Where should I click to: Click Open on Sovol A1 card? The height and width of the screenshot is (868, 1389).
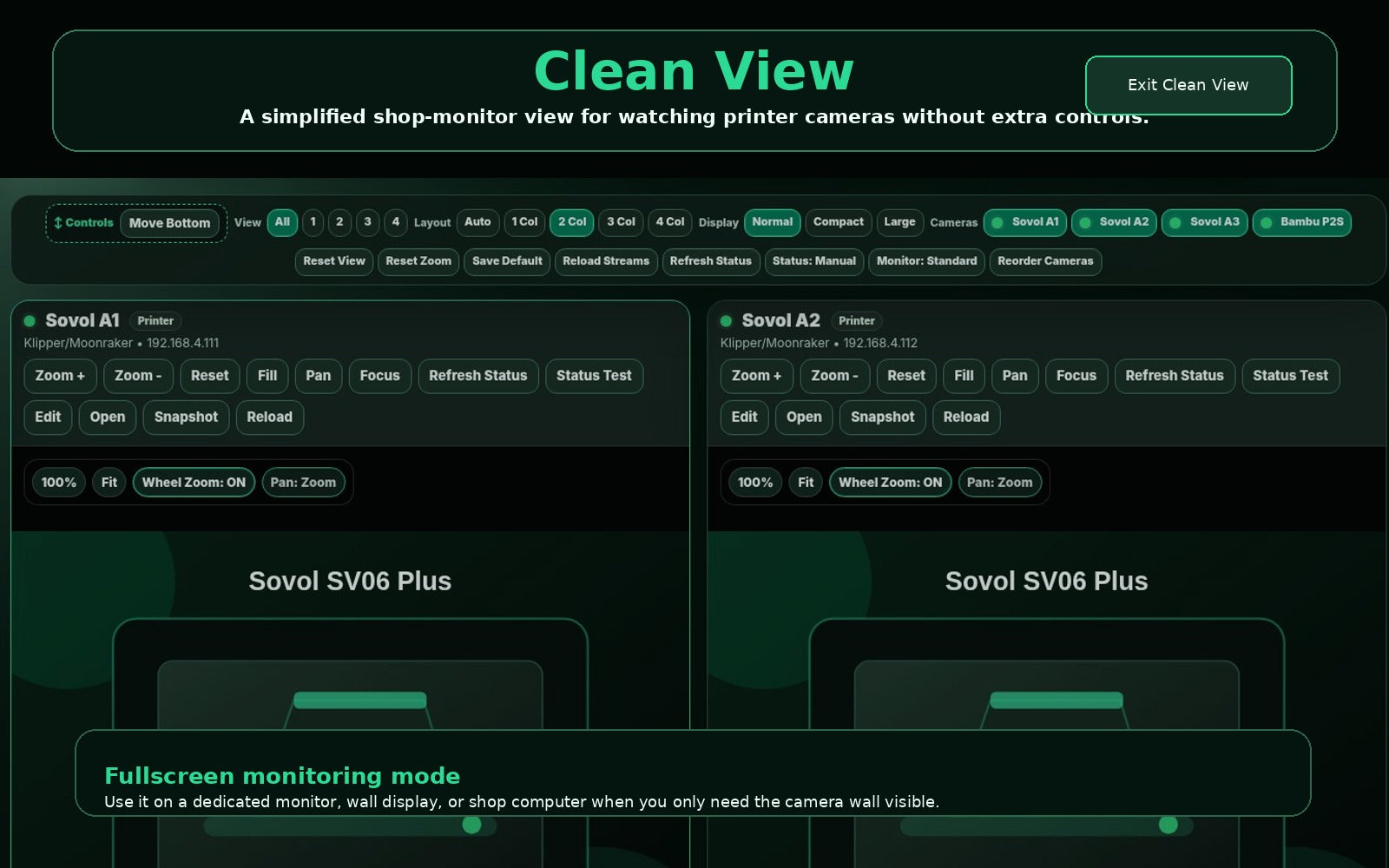[108, 418]
